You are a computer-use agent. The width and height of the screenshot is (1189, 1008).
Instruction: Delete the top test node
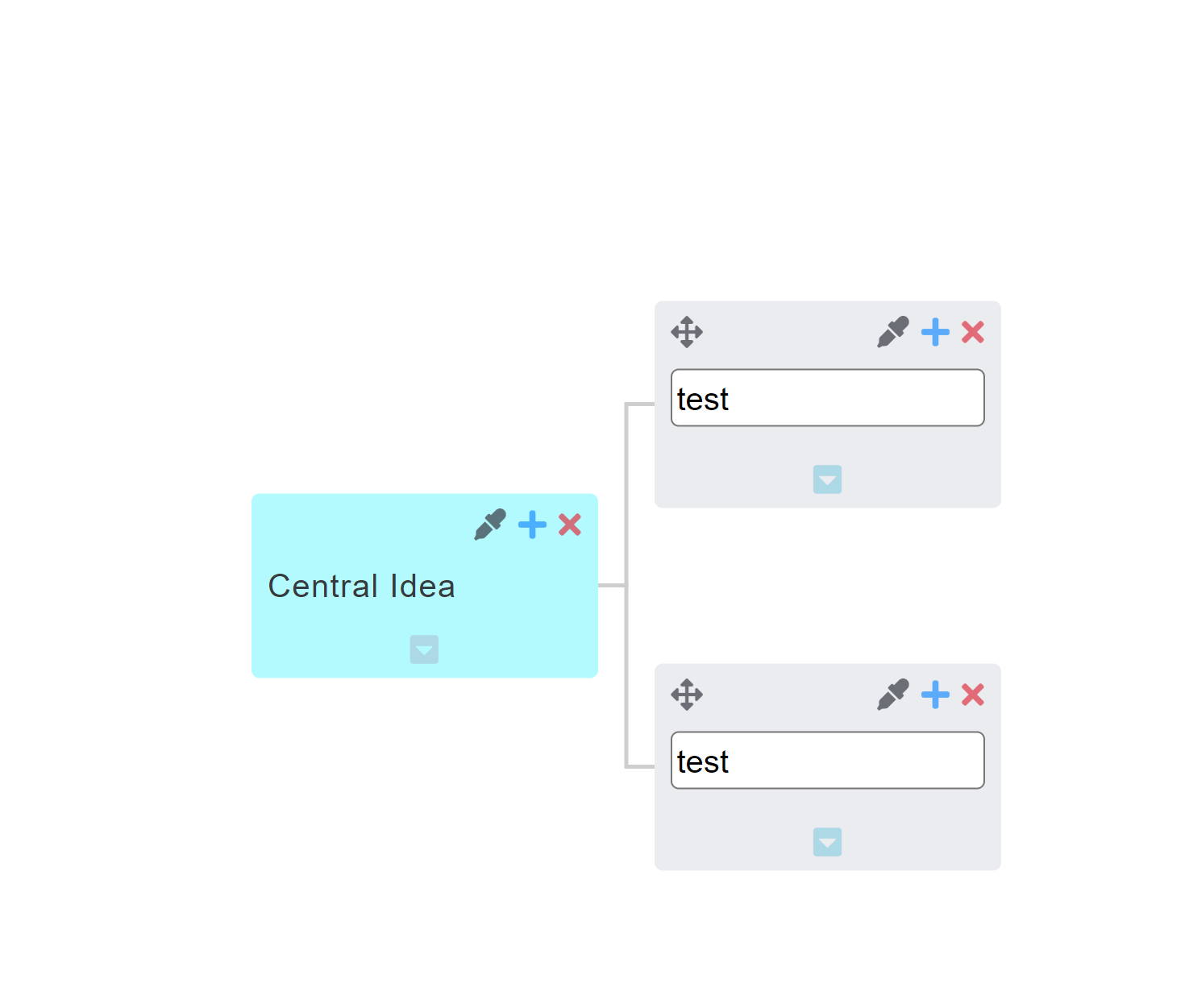(973, 331)
